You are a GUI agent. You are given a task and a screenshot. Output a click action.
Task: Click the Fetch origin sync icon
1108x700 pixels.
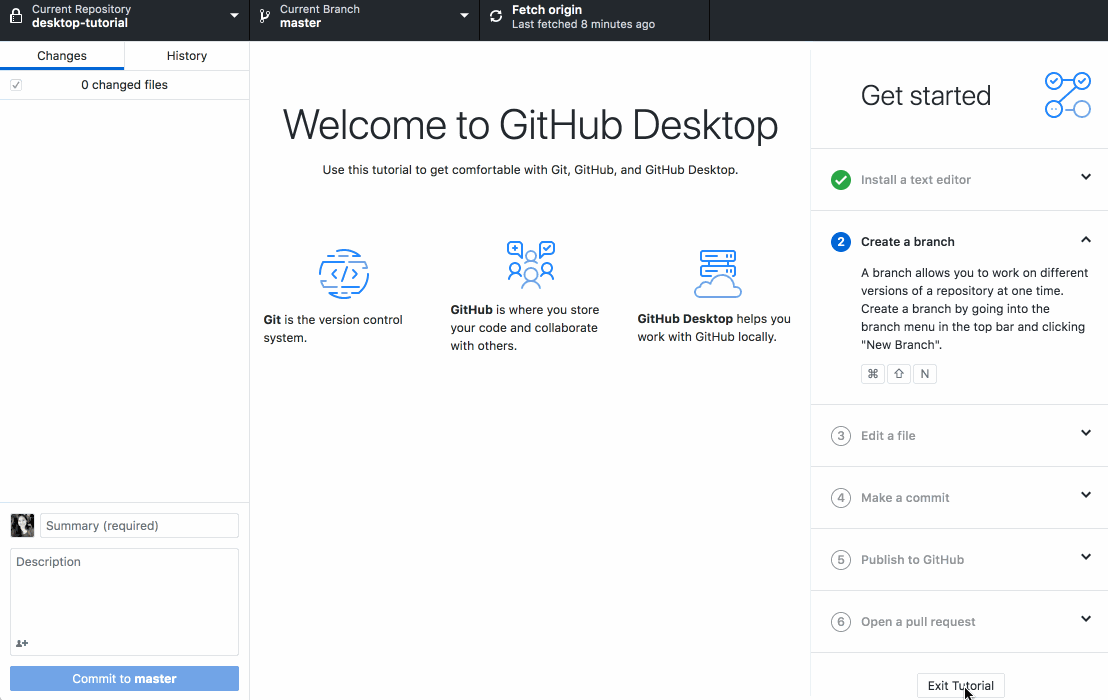tap(495, 16)
